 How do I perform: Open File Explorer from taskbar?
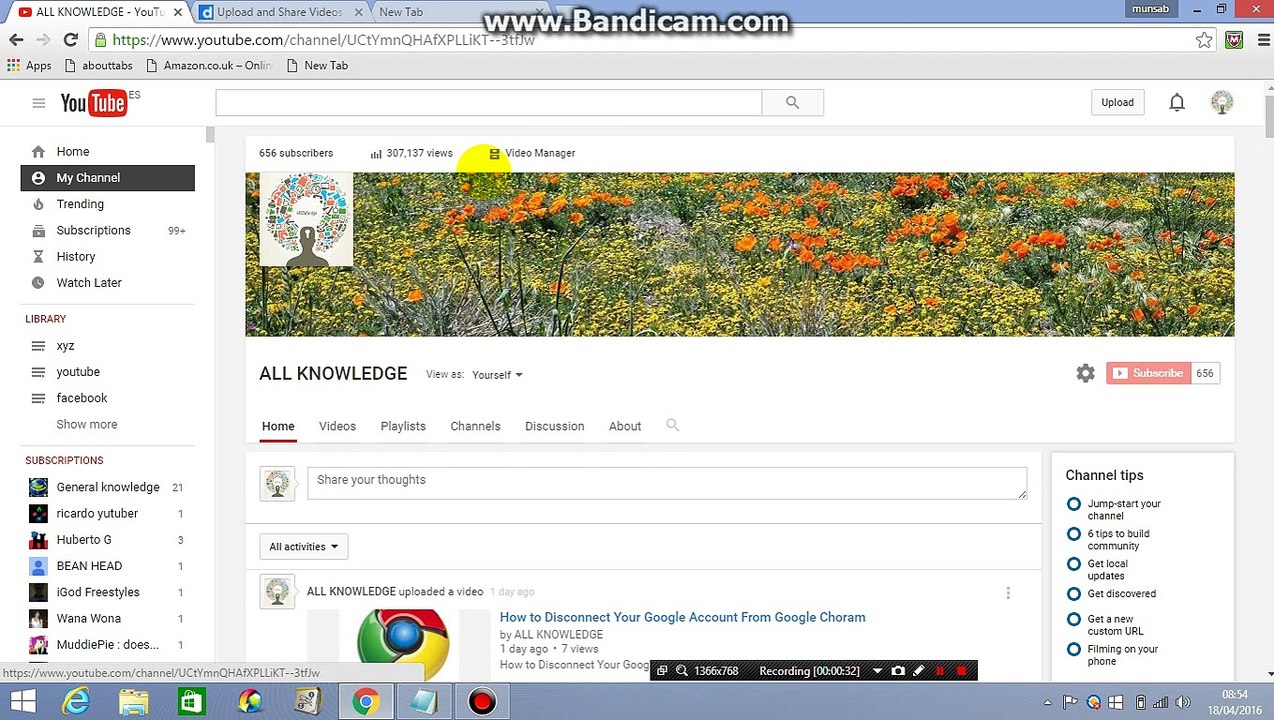click(x=134, y=702)
